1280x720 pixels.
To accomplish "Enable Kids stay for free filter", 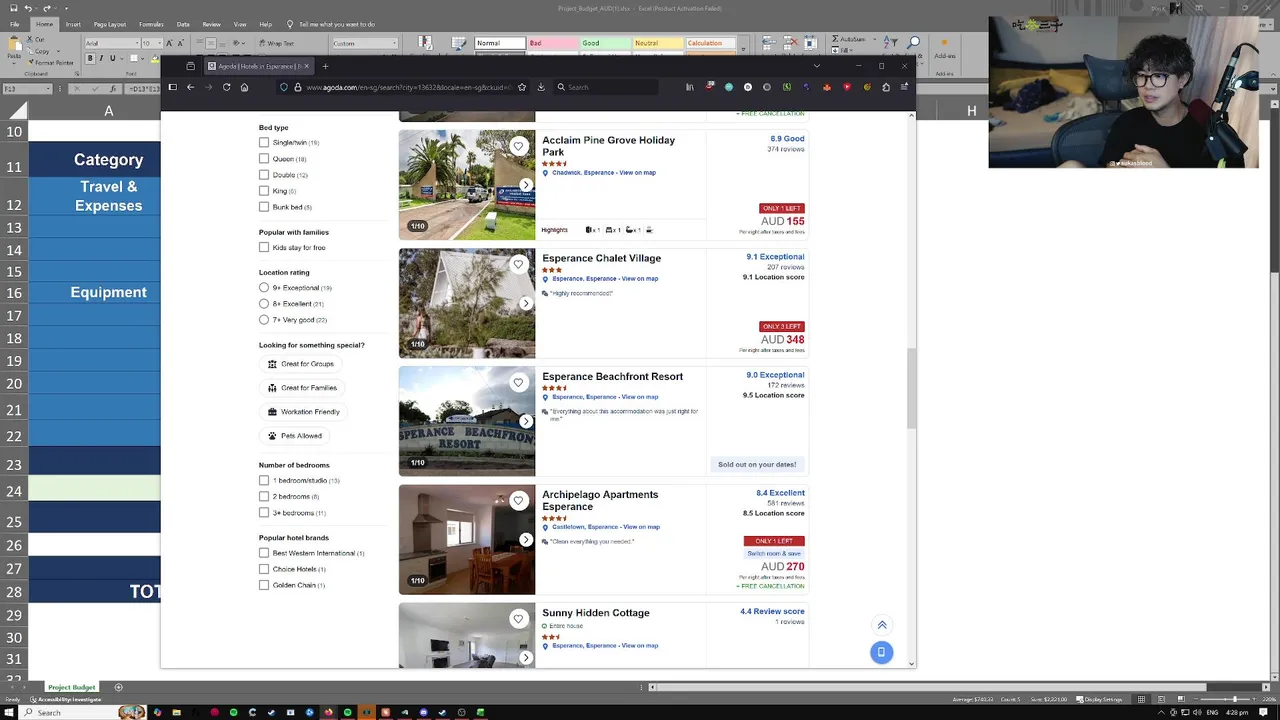I will coord(264,248).
